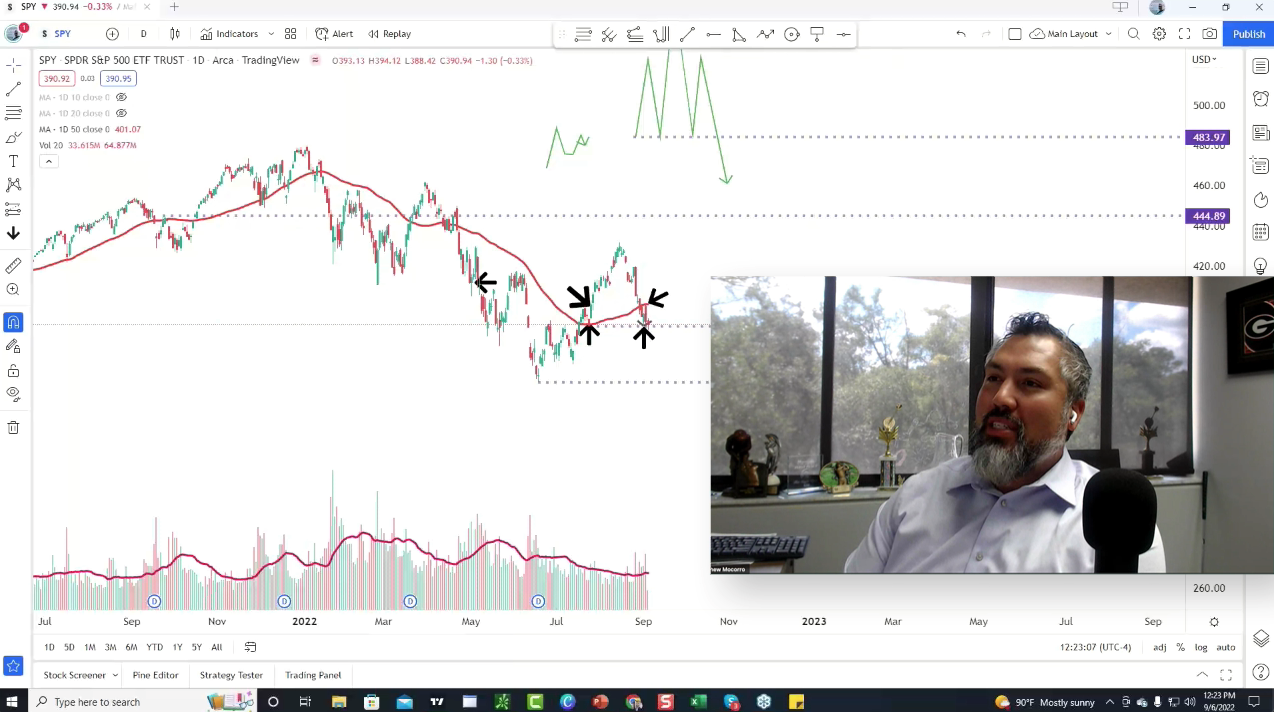Take a chart snapshot with camera icon
The image size is (1274, 712).
pyautogui.click(x=1210, y=34)
